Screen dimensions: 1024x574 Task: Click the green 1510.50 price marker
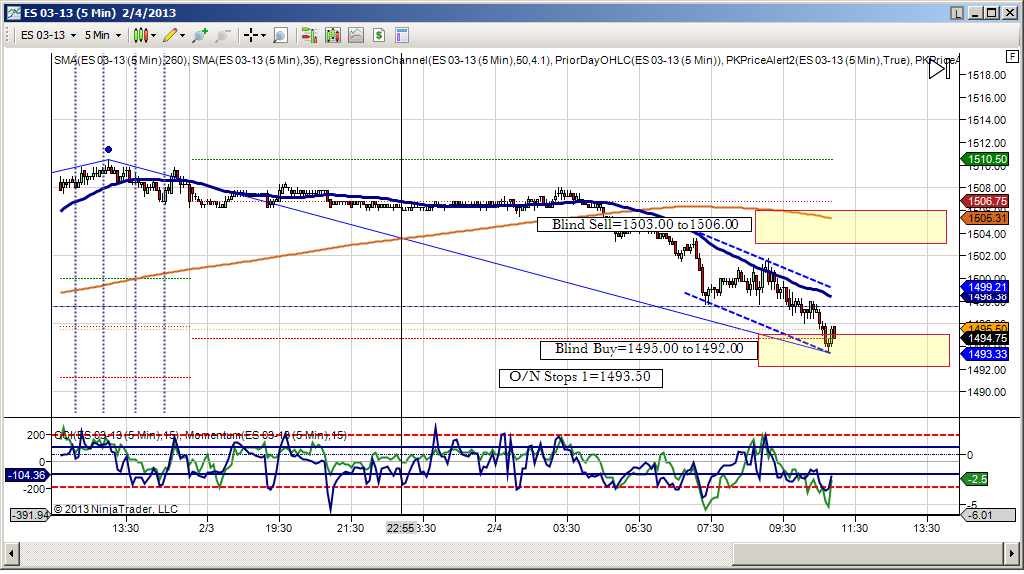pyautogui.click(x=985, y=159)
